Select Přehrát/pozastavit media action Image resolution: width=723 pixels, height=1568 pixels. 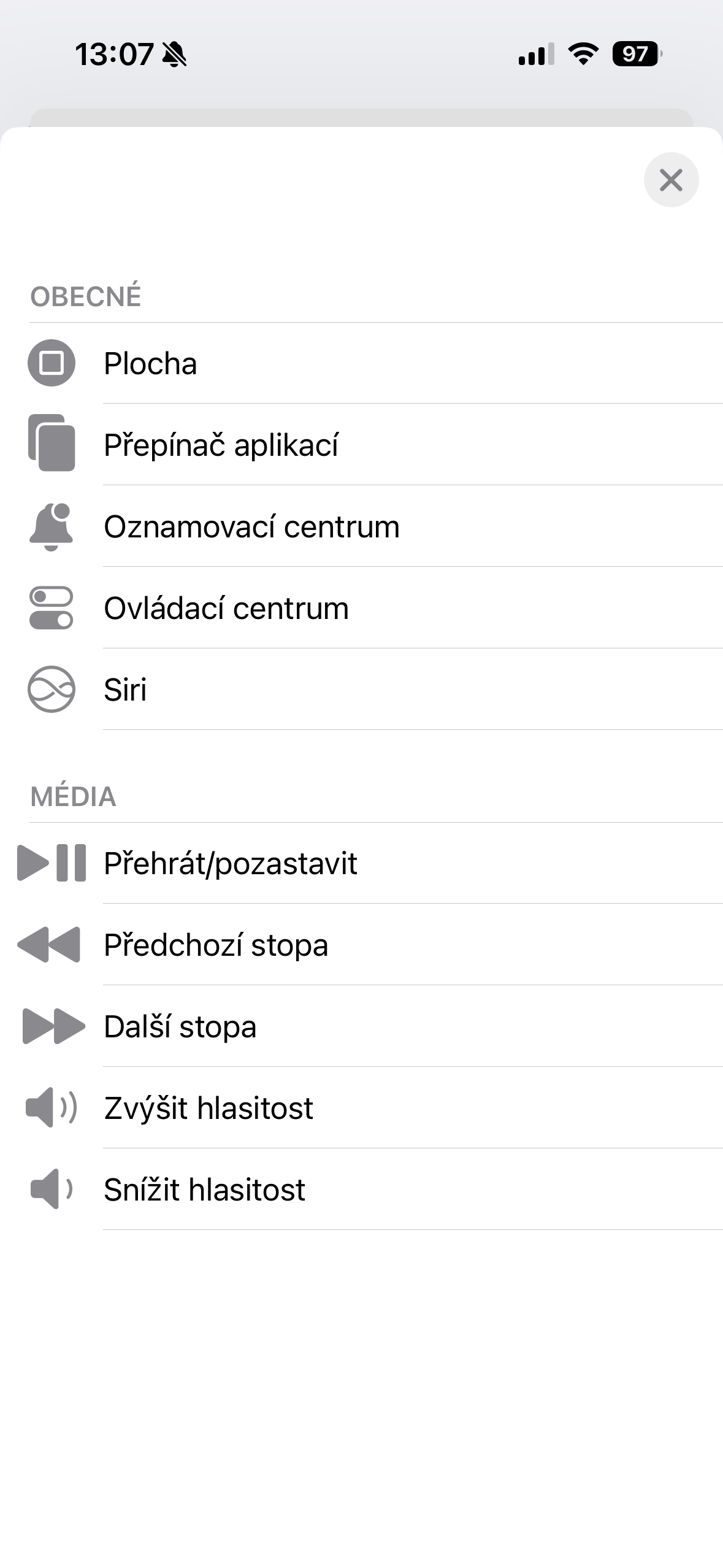click(x=231, y=863)
